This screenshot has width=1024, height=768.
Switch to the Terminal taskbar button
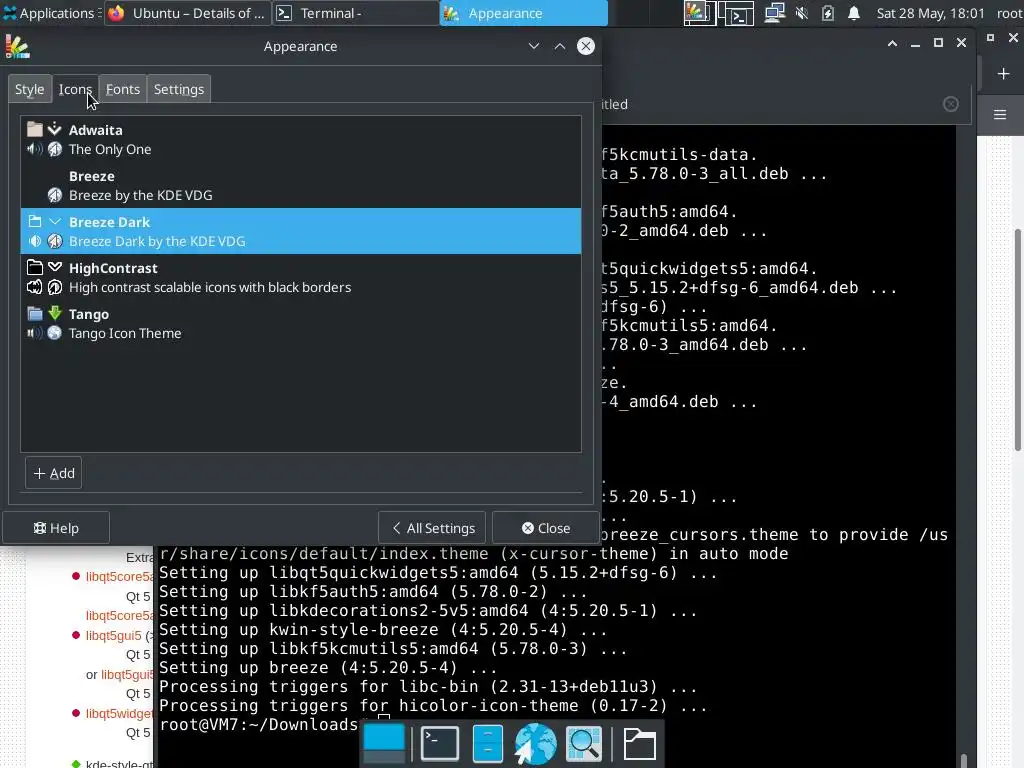(x=355, y=13)
